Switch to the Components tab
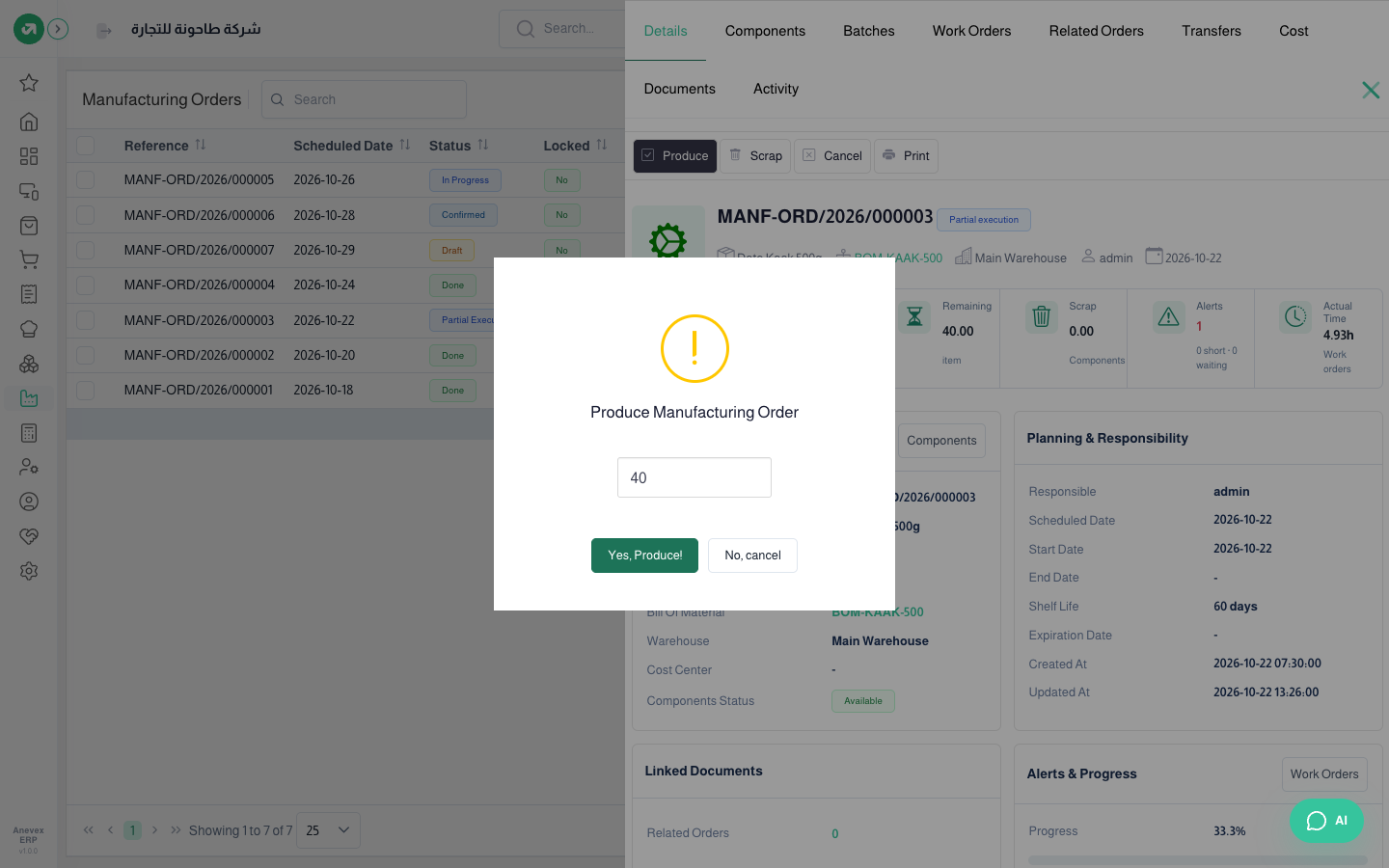 coord(765,31)
